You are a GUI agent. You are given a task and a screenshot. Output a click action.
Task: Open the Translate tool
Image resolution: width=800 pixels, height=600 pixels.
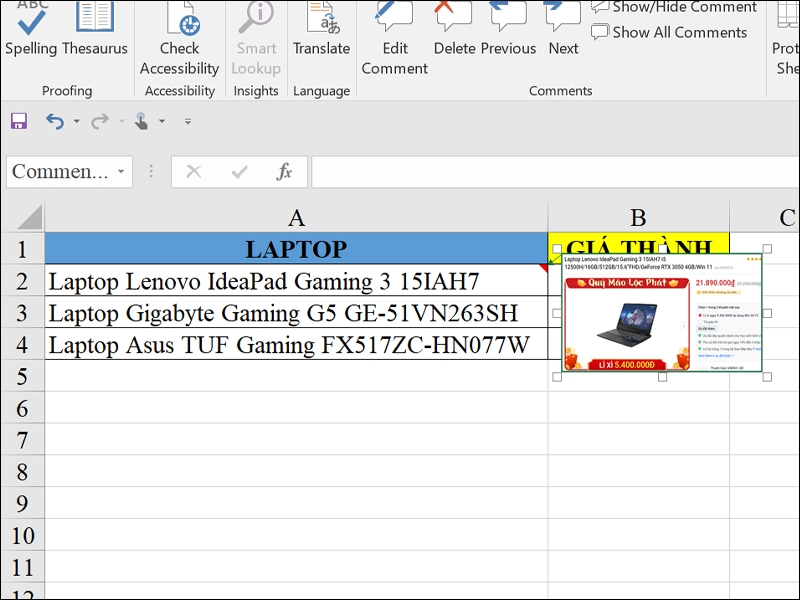tap(321, 30)
